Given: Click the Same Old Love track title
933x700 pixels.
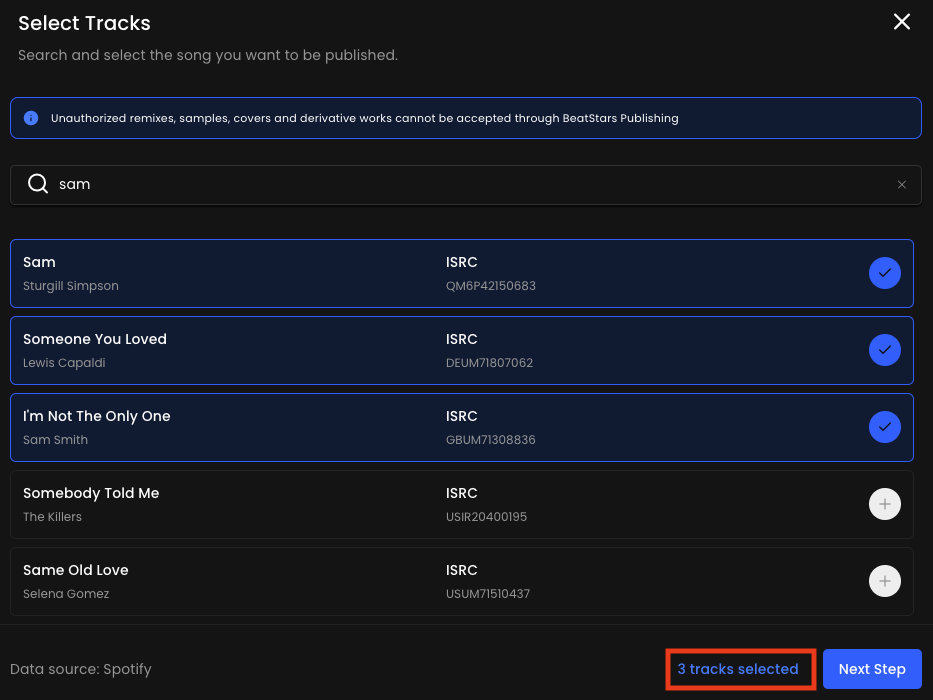Looking at the screenshot, I should click(76, 570).
